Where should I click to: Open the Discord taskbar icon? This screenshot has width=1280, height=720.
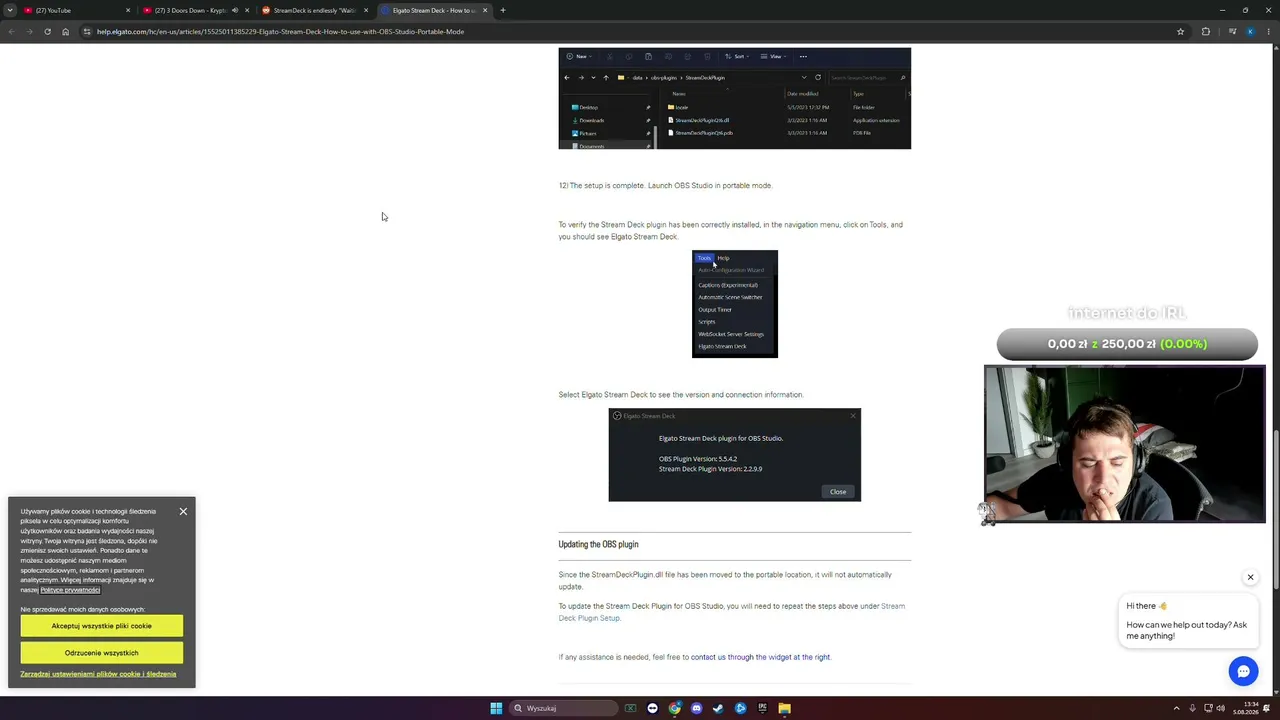pos(697,708)
